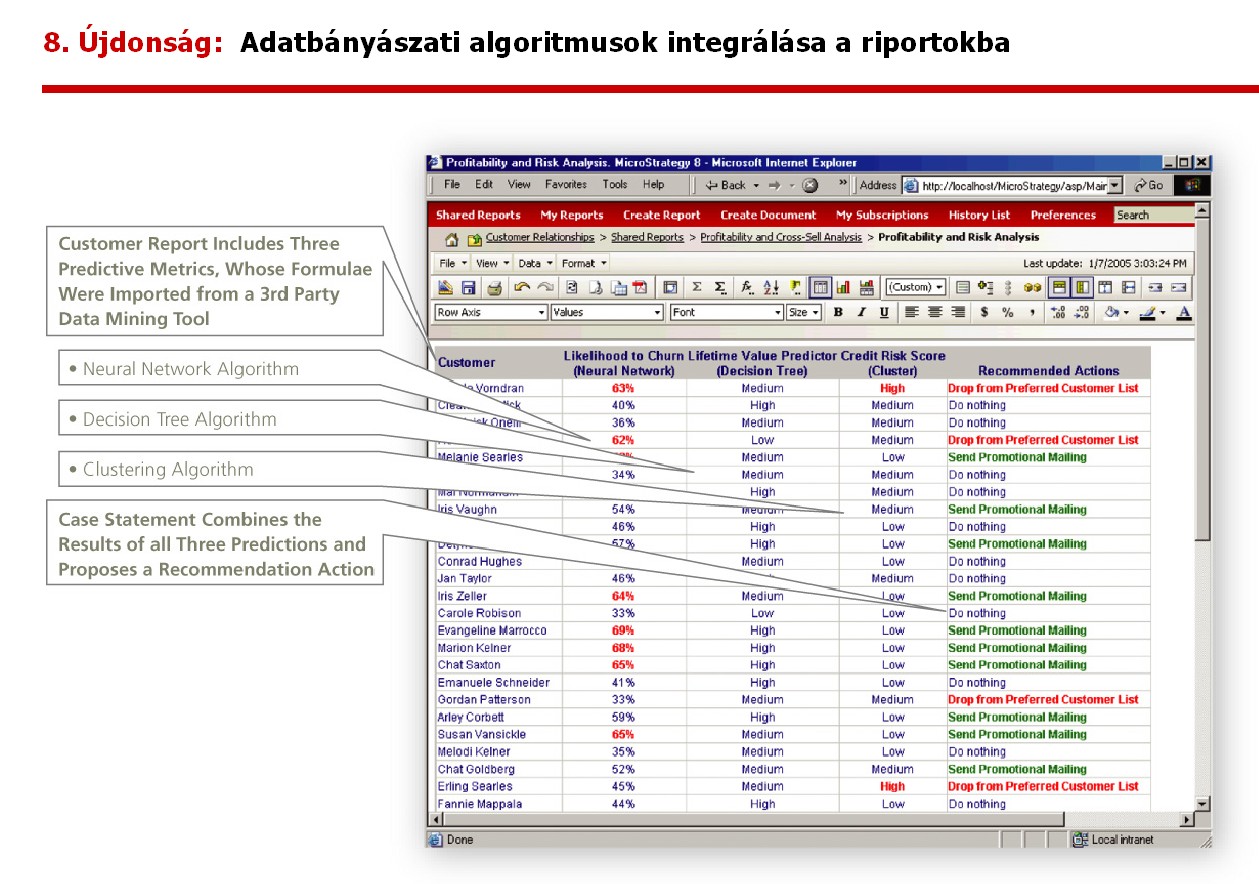Open the browser Help menu
1259x884 pixels.
point(653,184)
